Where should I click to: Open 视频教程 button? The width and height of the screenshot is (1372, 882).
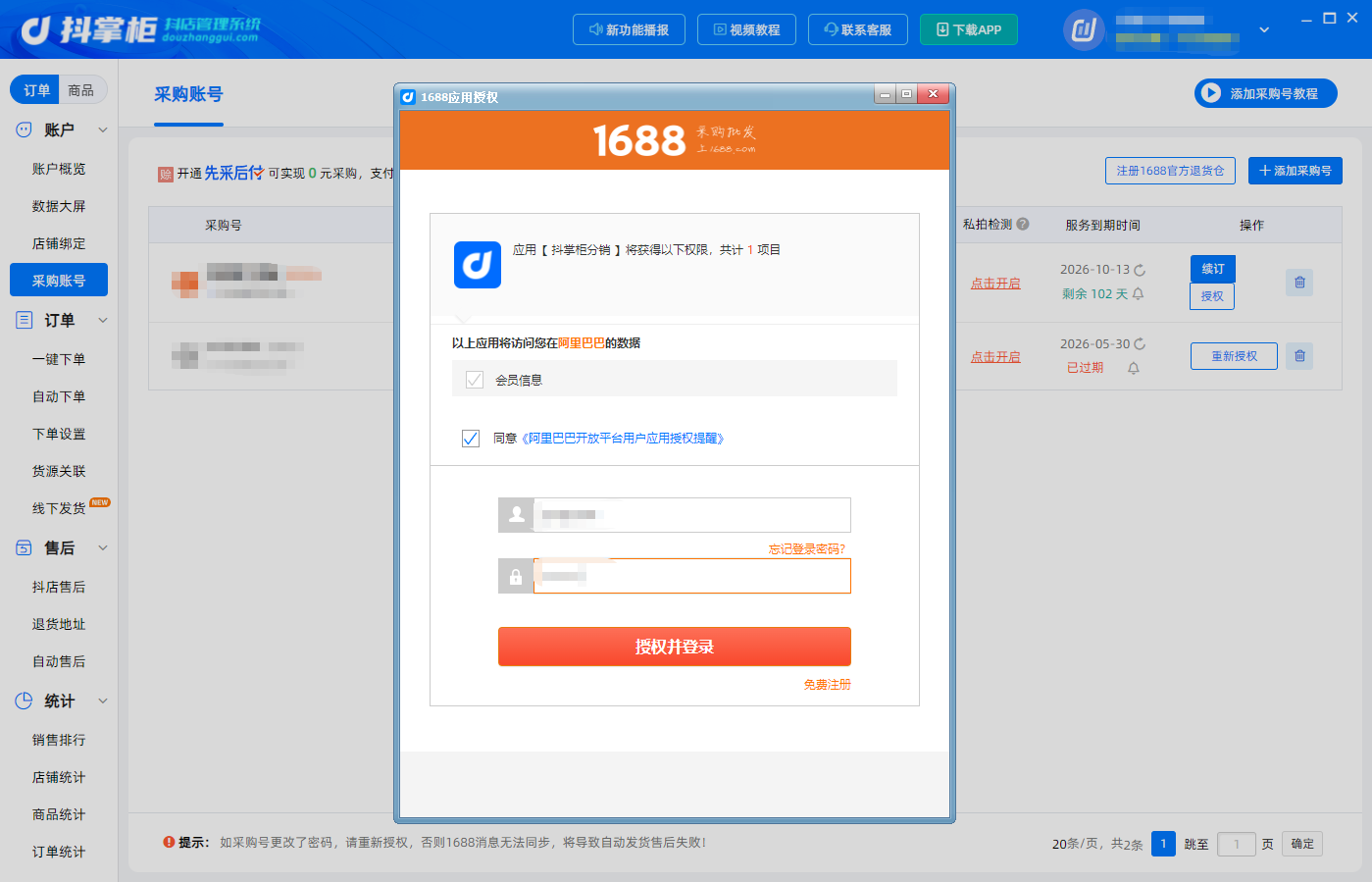pyautogui.click(x=746, y=29)
